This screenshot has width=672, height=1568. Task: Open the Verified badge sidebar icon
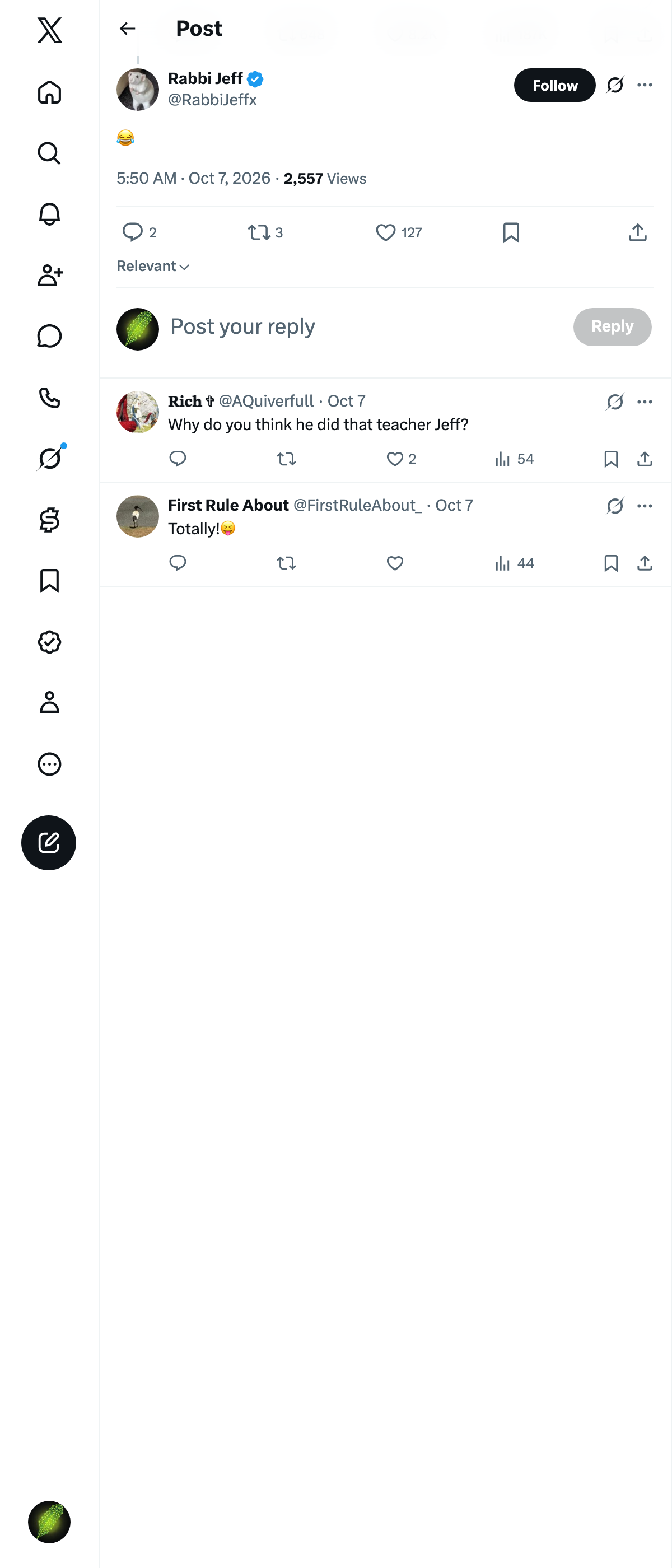[49, 642]
